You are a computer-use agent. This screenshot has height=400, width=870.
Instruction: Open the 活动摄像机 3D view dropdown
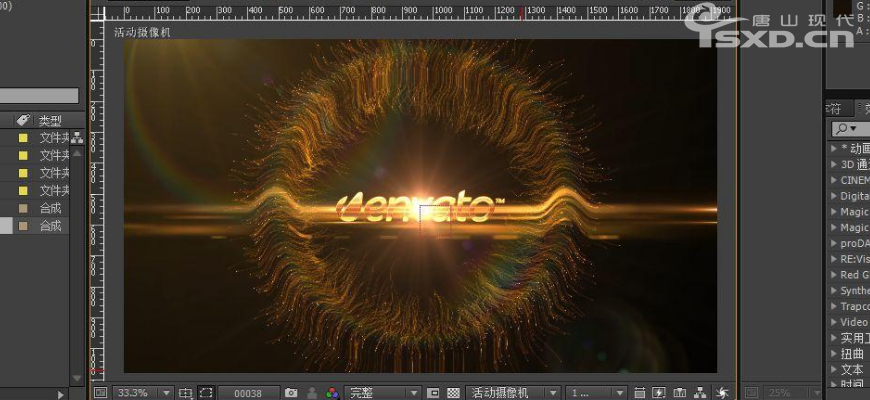click(x=513, y=393)
